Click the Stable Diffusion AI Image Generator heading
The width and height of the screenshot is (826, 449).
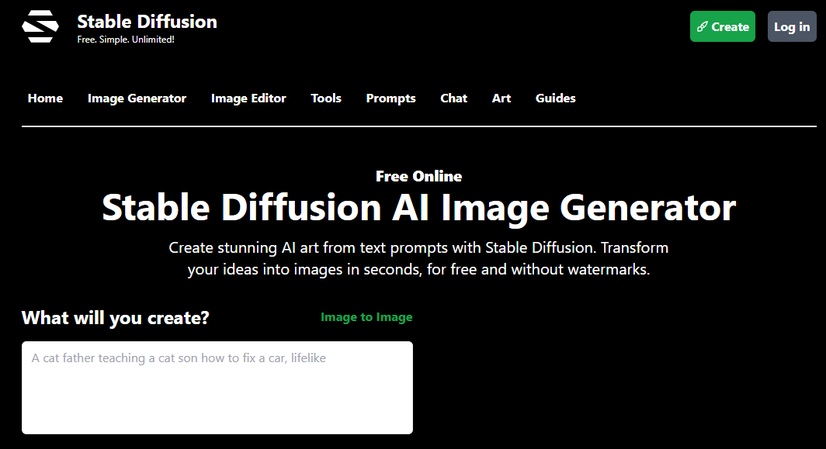point(419,208)
